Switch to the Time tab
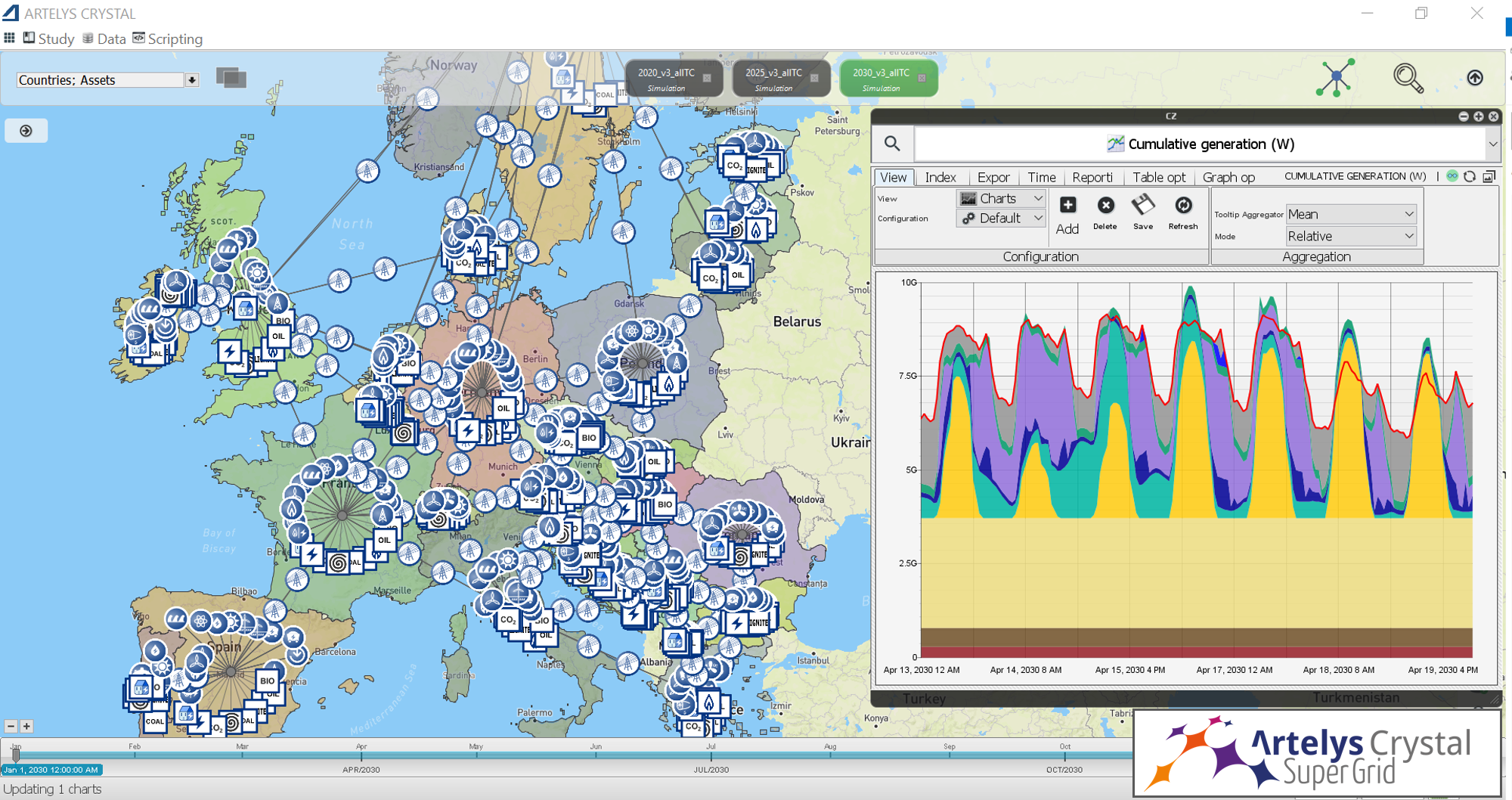Screen dimensions: 1512x800 1042,177
